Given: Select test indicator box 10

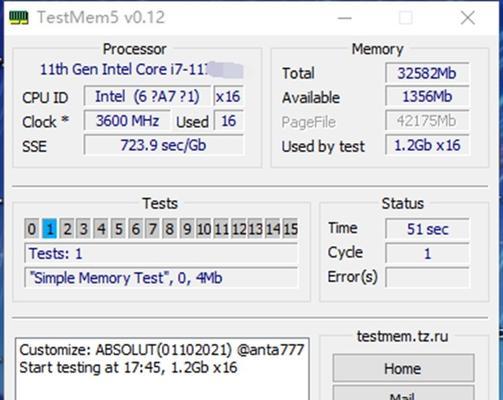Looking at the screenshot, I should click(204, 229).
